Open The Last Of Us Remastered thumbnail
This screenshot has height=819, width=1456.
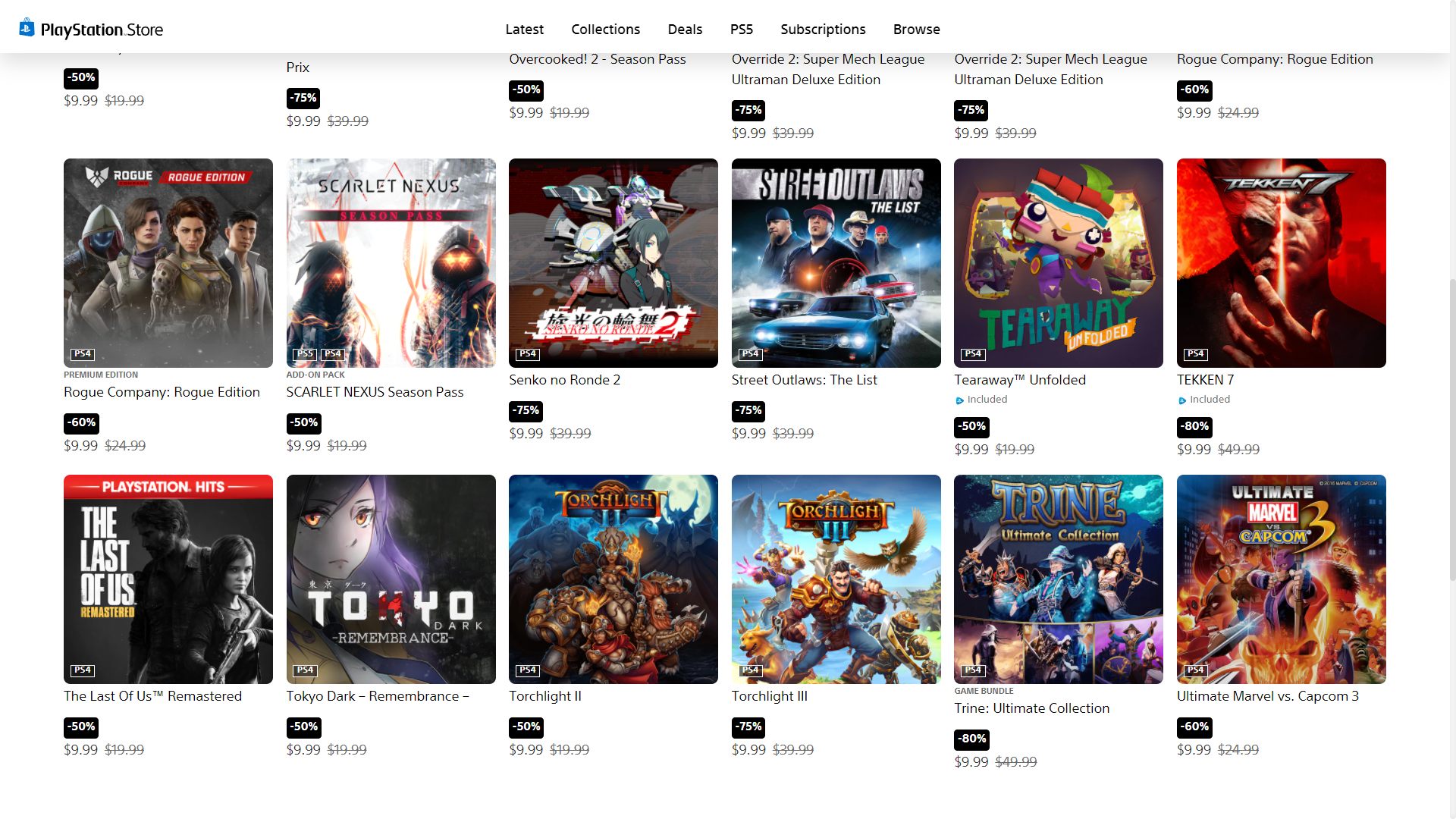[x=168, y=579]
